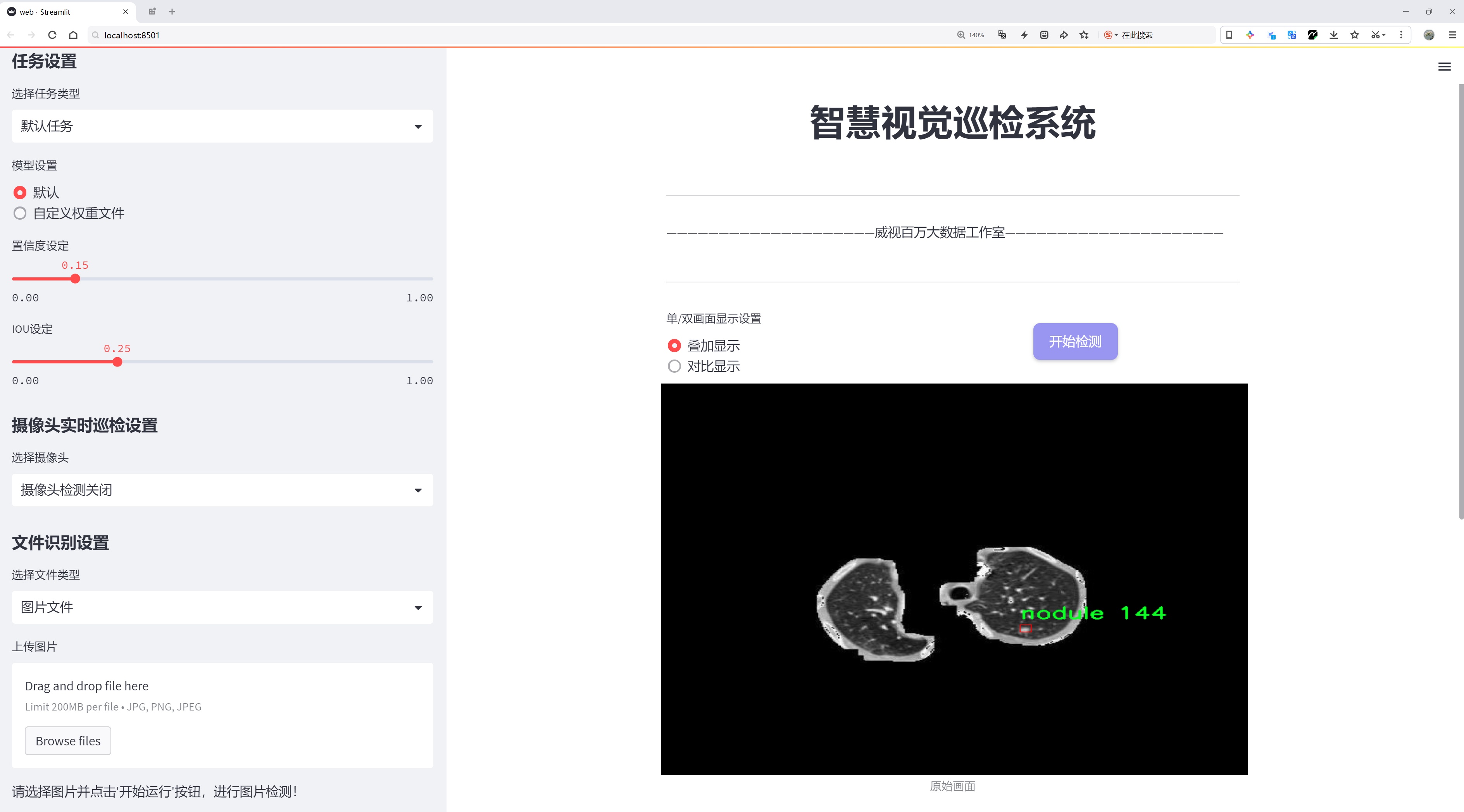The width and height of the screenshot is (1464, 812).
Task: Click the '威视百万大数据工作室' studio text
Action: click(940, 232)
